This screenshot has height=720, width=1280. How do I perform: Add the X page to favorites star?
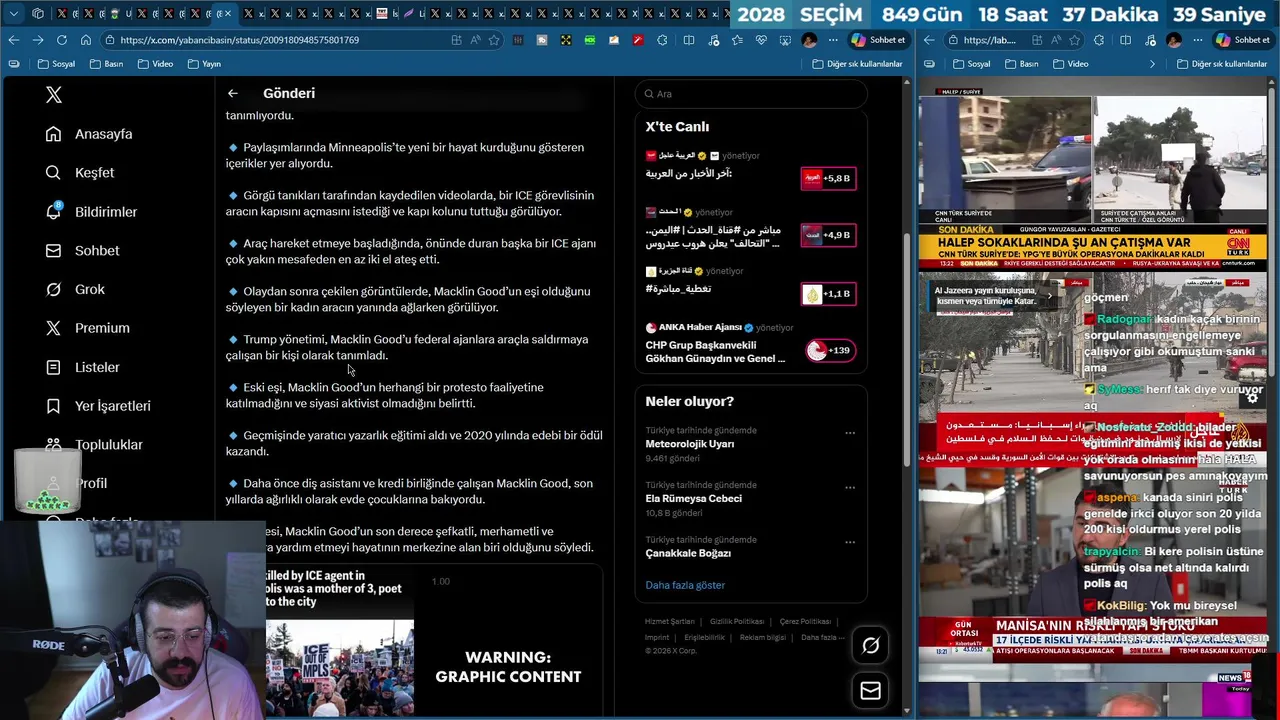[494, 40]
